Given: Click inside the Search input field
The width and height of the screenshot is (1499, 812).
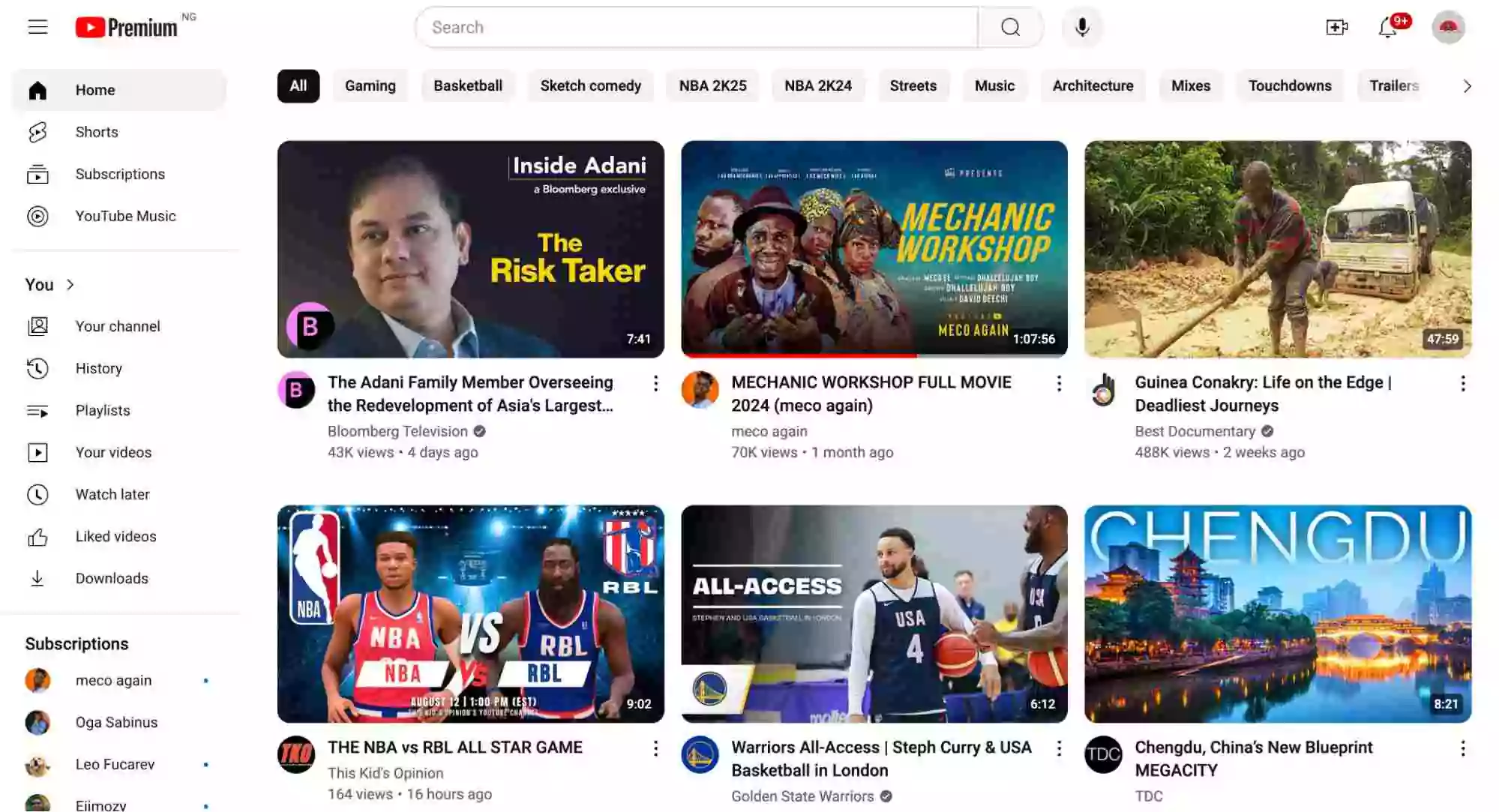Looking at the screenshot, I should [x=696, y=27].
